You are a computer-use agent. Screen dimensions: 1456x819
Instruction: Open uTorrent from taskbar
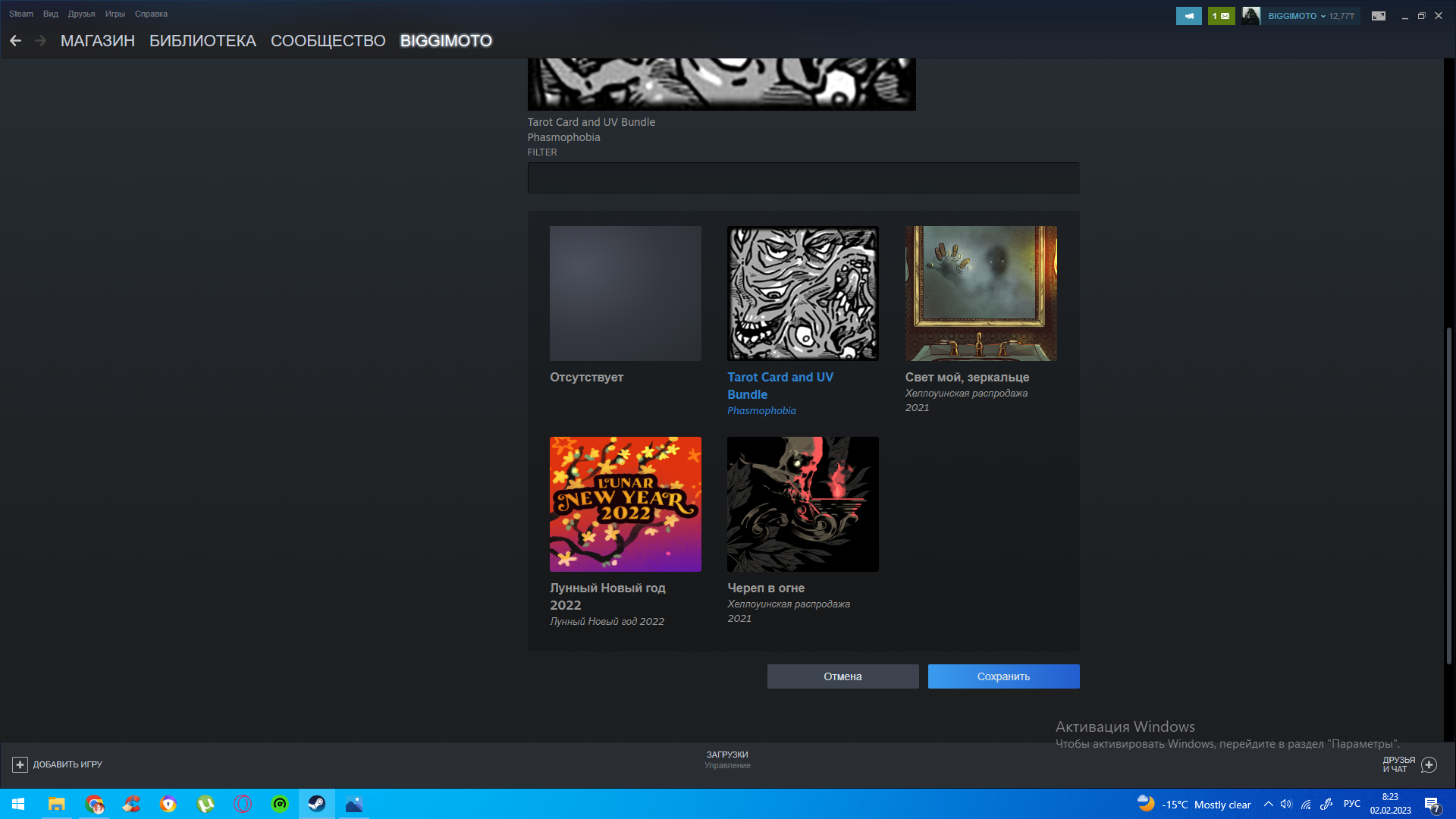click(206, 804)
